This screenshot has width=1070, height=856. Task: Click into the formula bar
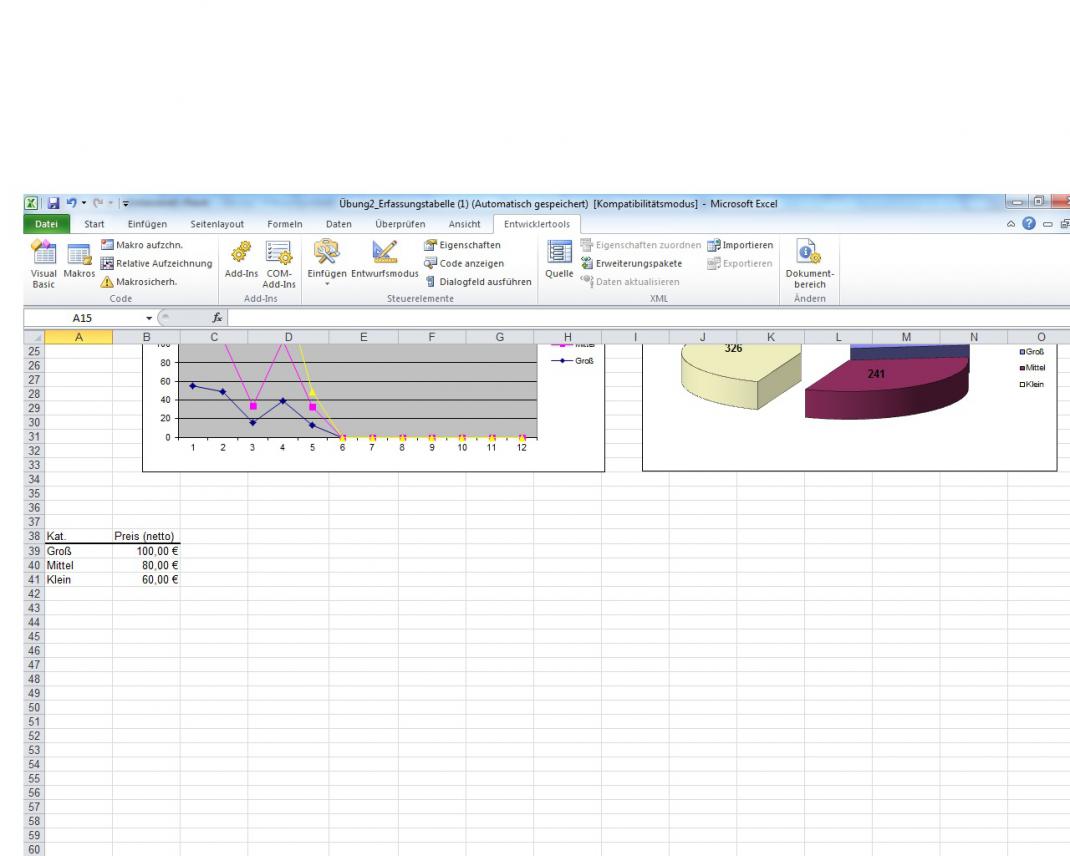648,318
